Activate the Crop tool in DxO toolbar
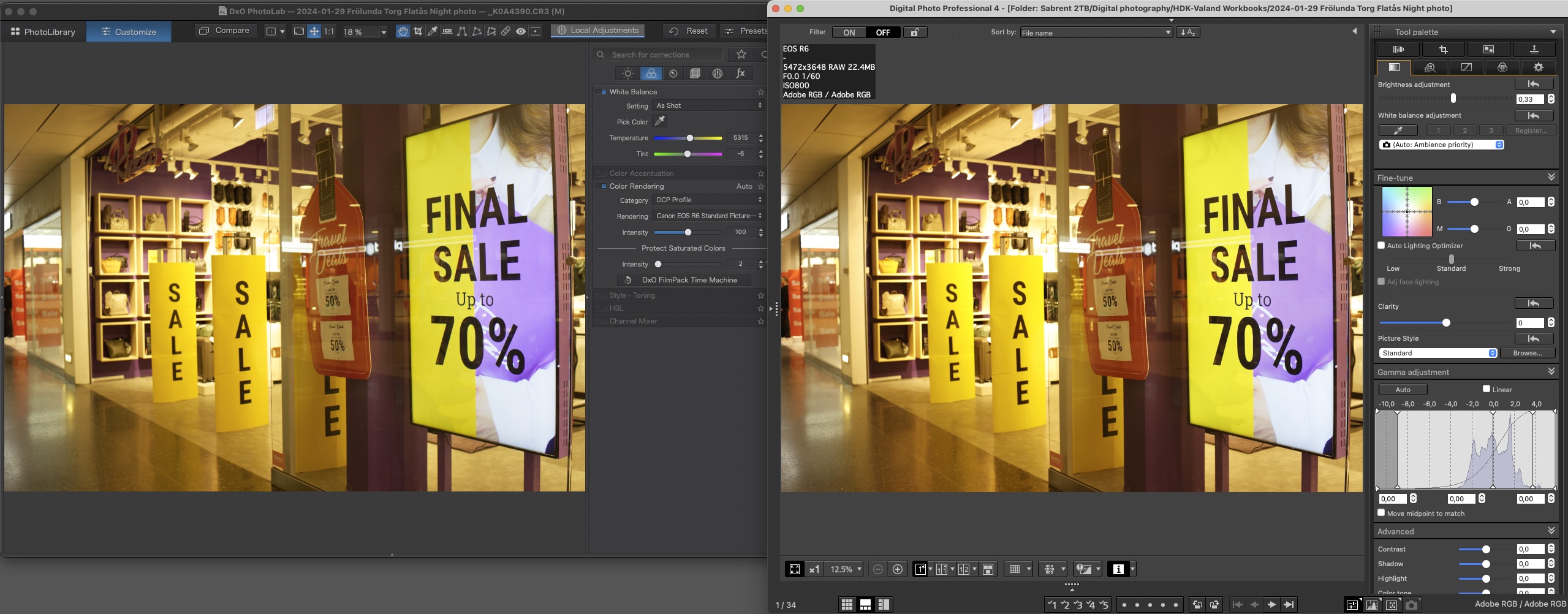Viewport: 1568px width, 614px height. [x=418, y=31]
